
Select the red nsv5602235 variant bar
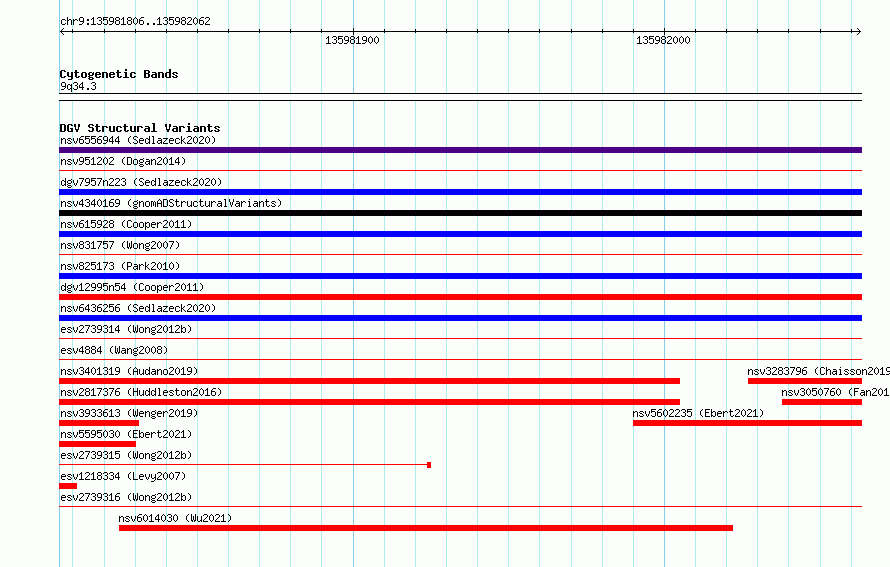[748, 423]
